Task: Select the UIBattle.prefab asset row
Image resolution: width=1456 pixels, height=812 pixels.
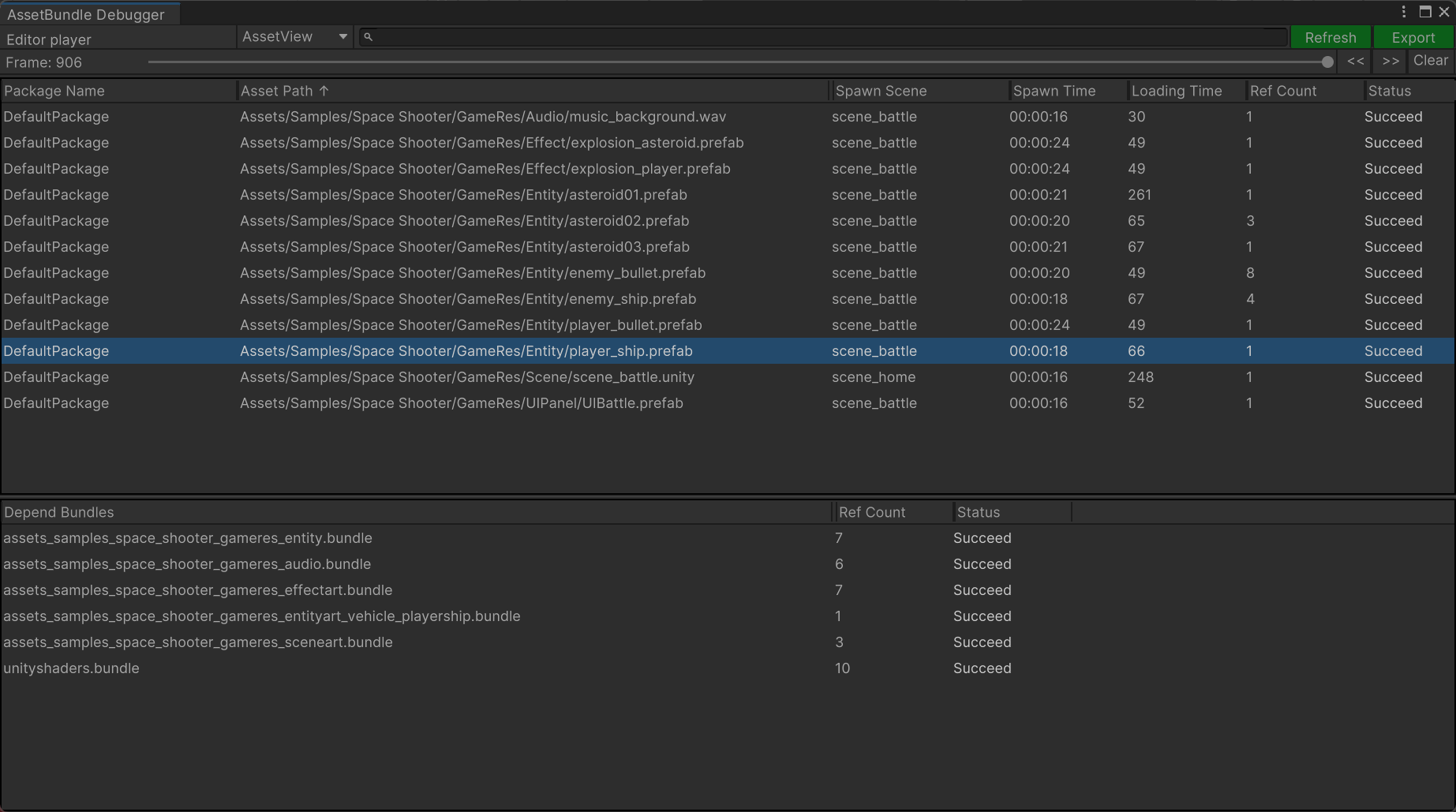Action: (728, 403)
